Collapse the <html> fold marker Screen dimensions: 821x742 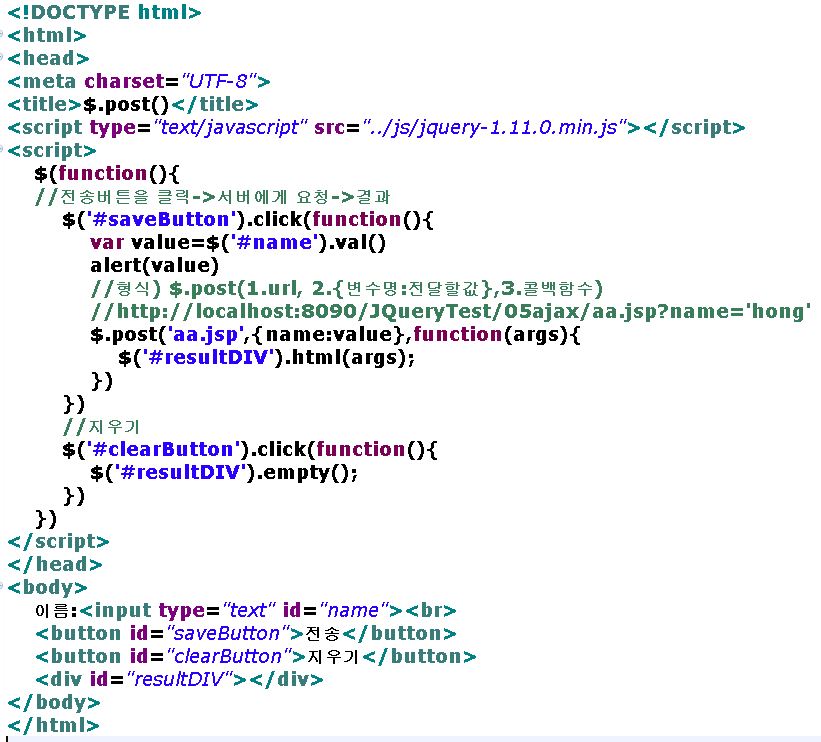(2, 35)
